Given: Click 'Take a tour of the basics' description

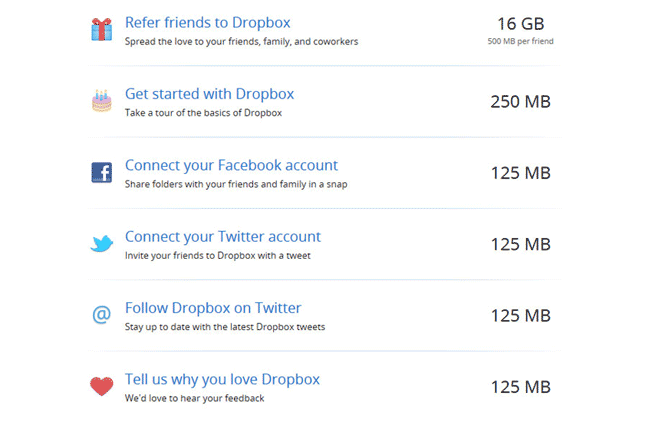Looking at the screenshot, I should [x=203, y=113].
